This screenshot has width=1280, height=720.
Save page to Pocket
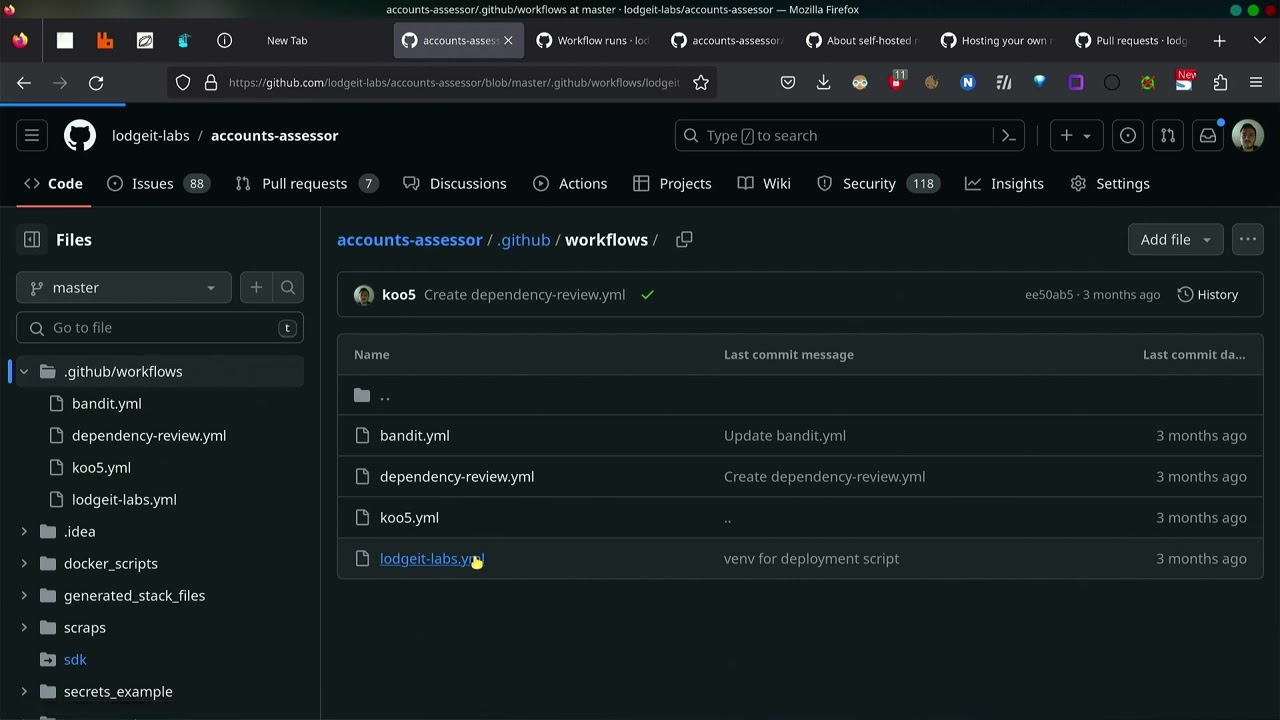788,83
